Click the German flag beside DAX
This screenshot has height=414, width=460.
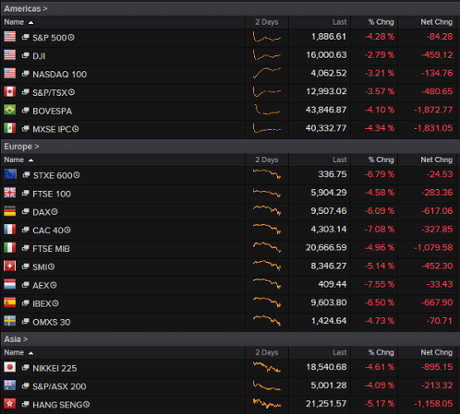tap(10, 211)
